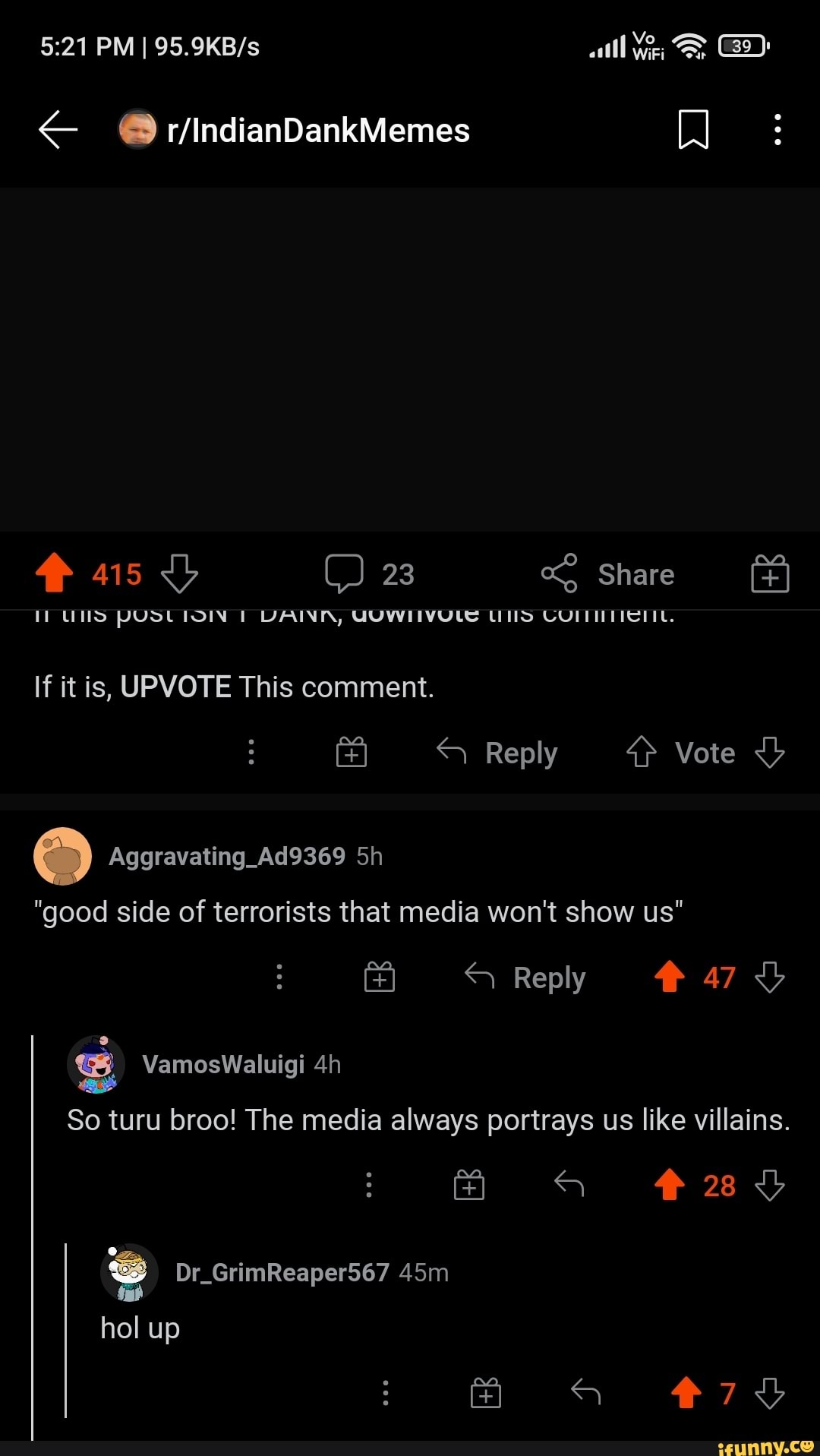
Task: Open the post overflow menu at top right
Action: click(x=777, y=130)
